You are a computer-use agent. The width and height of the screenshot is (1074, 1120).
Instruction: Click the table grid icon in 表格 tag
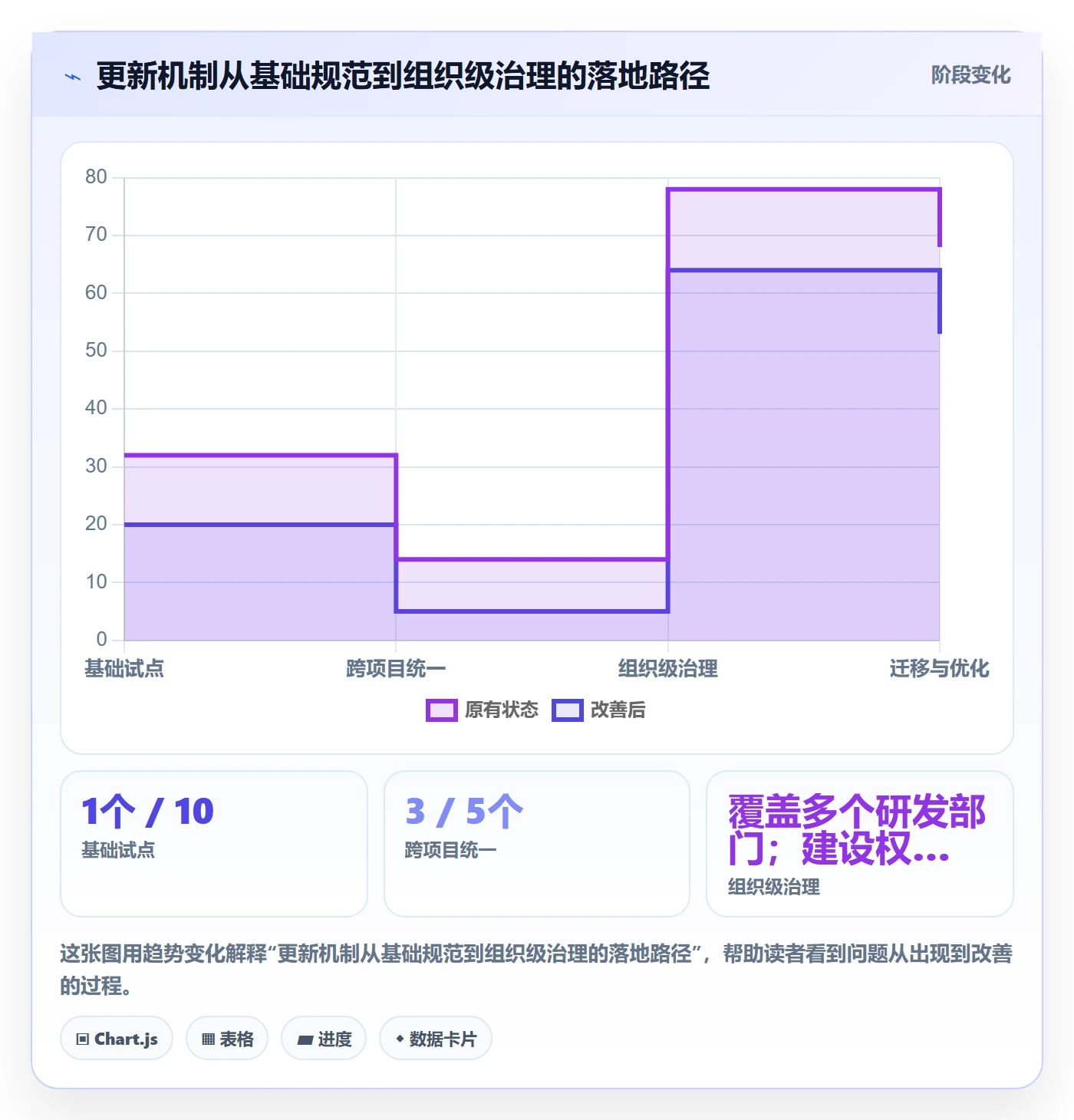[209, 1039]
